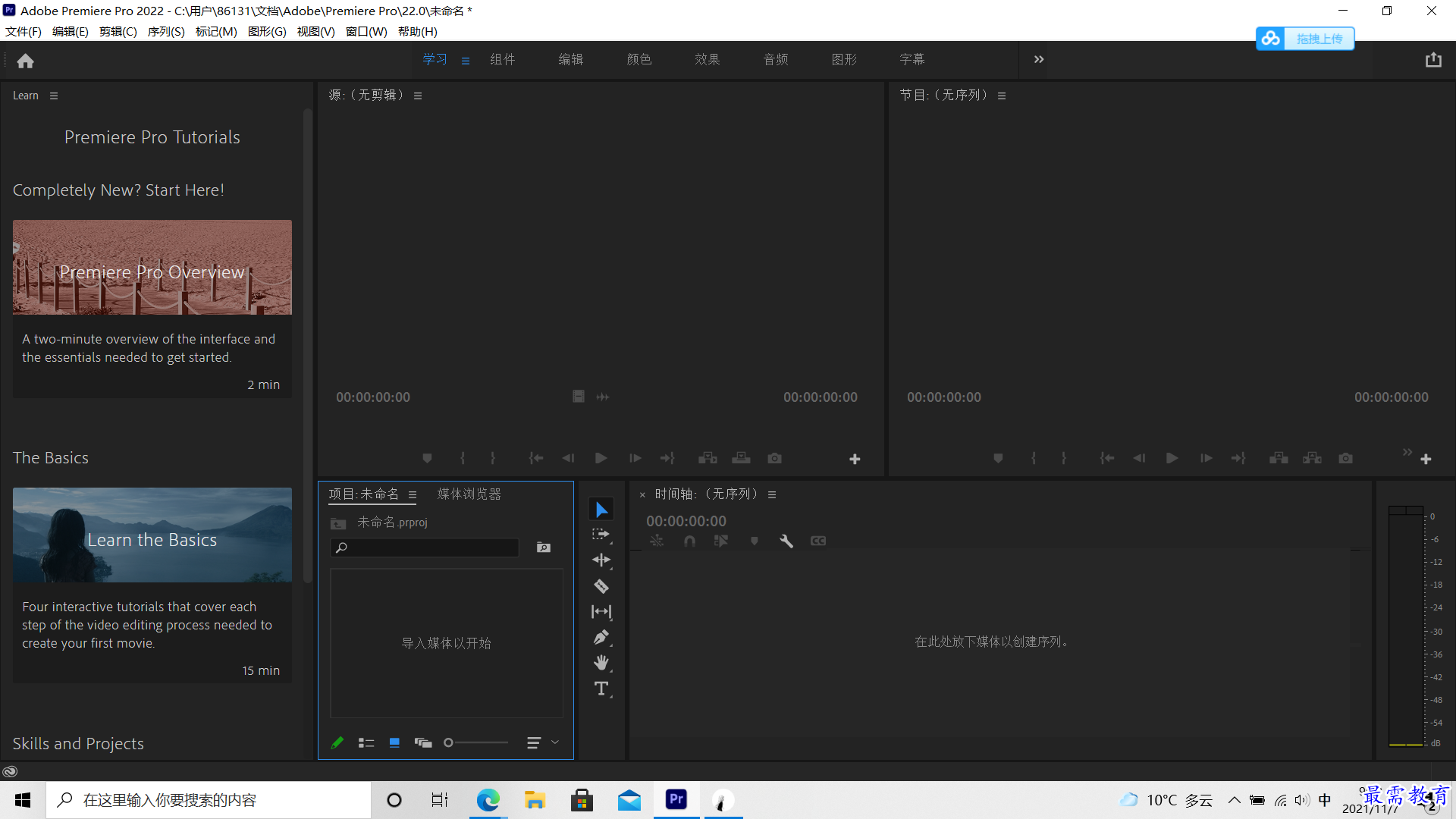Expand workspace overflow chevron
This screenshot has width=1456, height=819.
click(x=1039, y=59)
